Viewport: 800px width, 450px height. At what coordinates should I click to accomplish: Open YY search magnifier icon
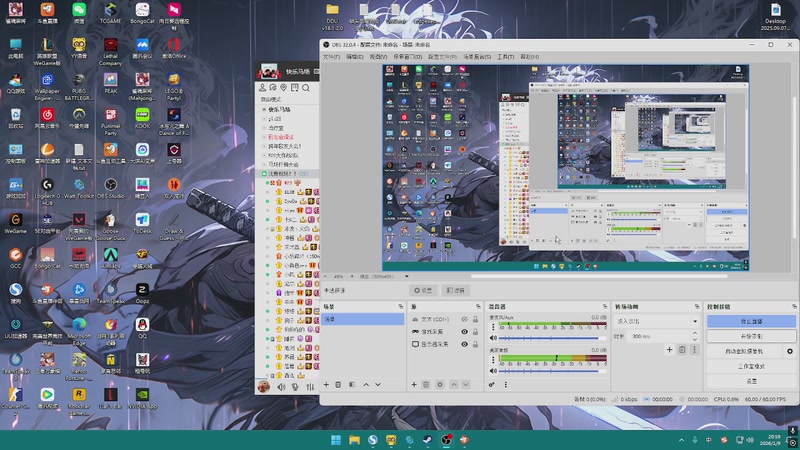click(306, 88)
